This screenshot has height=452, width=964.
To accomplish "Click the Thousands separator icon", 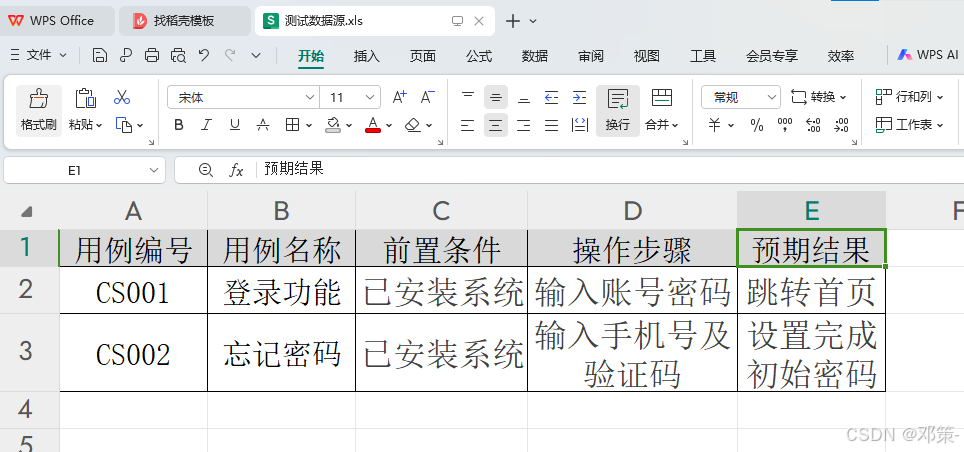I will point(785,125).
